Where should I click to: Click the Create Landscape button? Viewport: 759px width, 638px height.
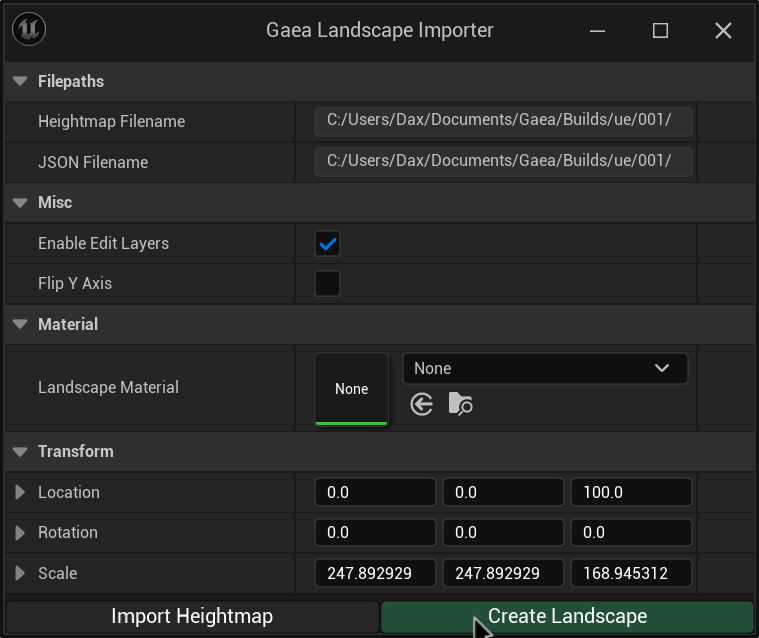click(567, 617)
